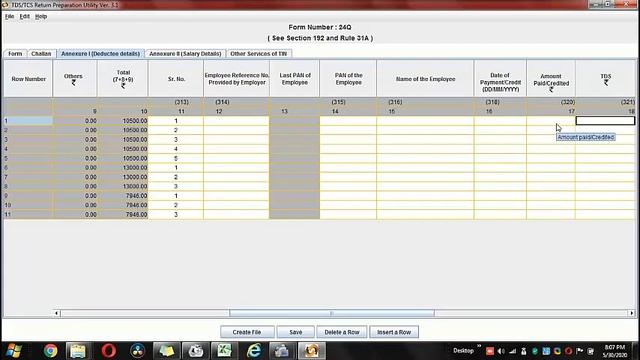Switch to the Form tab
The image size is (640, 360).
tap(15, 53)
